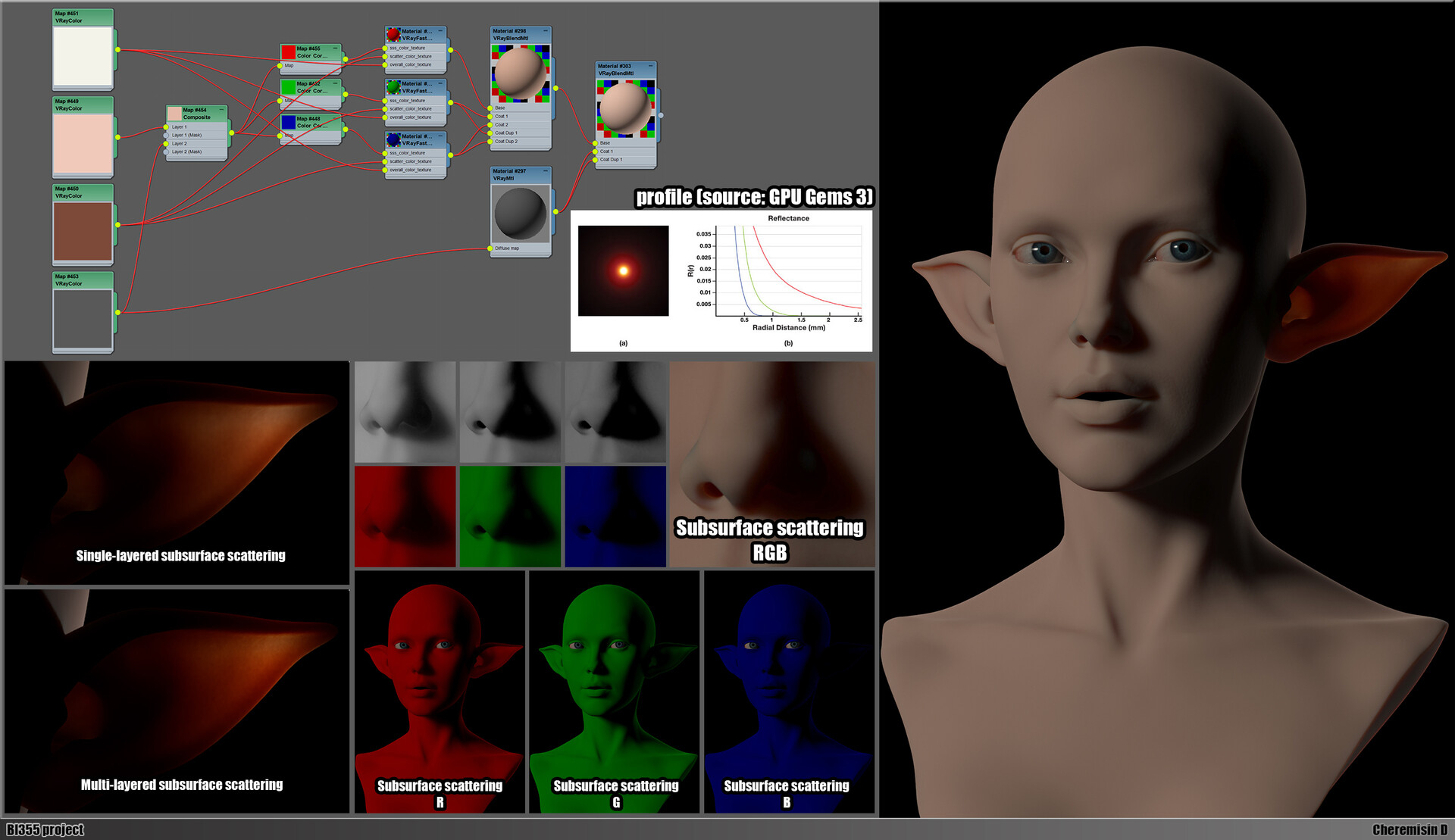Click the blue Color Correction Map #448 icon
Image resolution: width=1455 pixels, height=840 pixels.
[289, 123]
